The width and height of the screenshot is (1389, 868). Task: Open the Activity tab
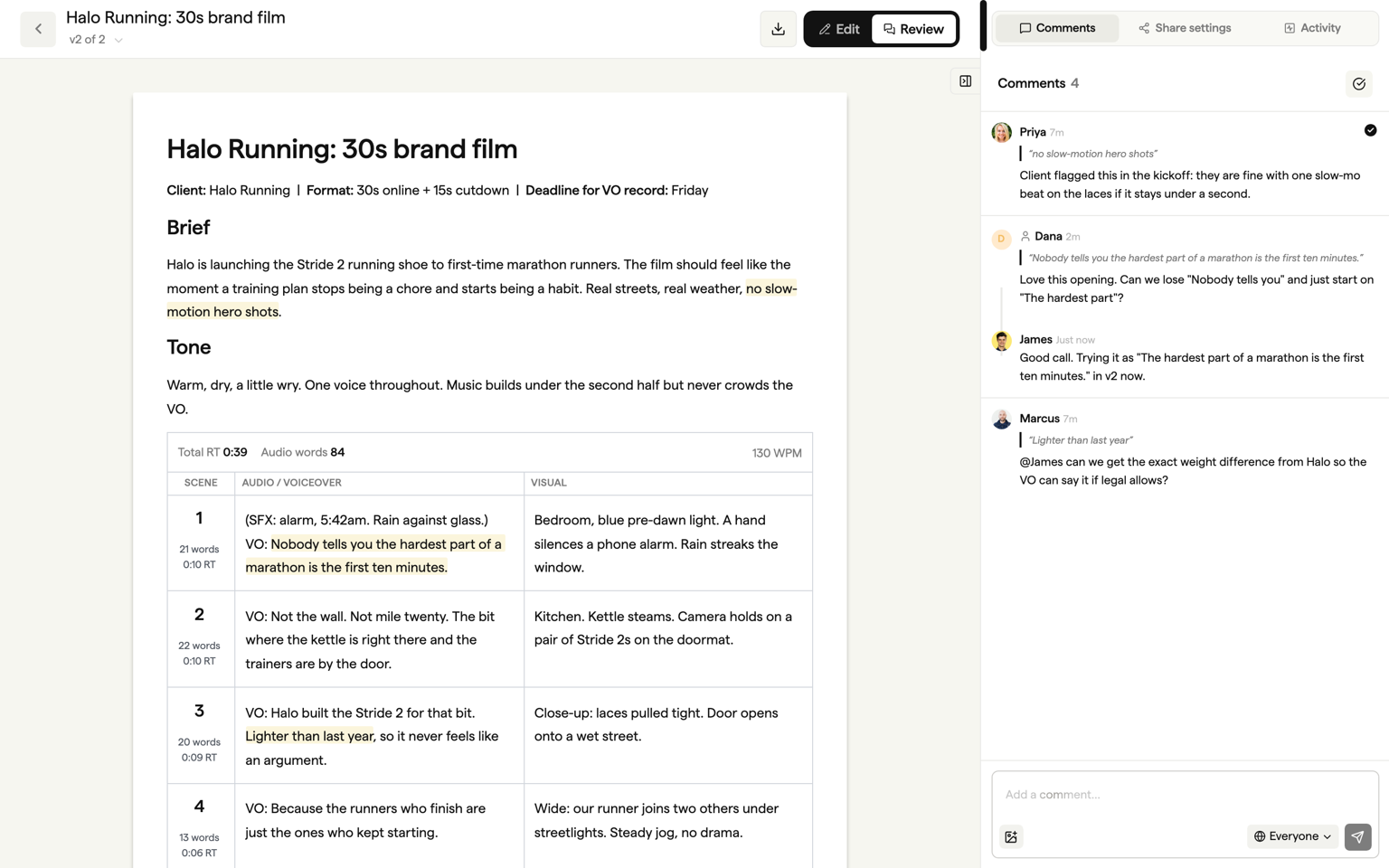pyautogui.click(x=1312, y=28)
